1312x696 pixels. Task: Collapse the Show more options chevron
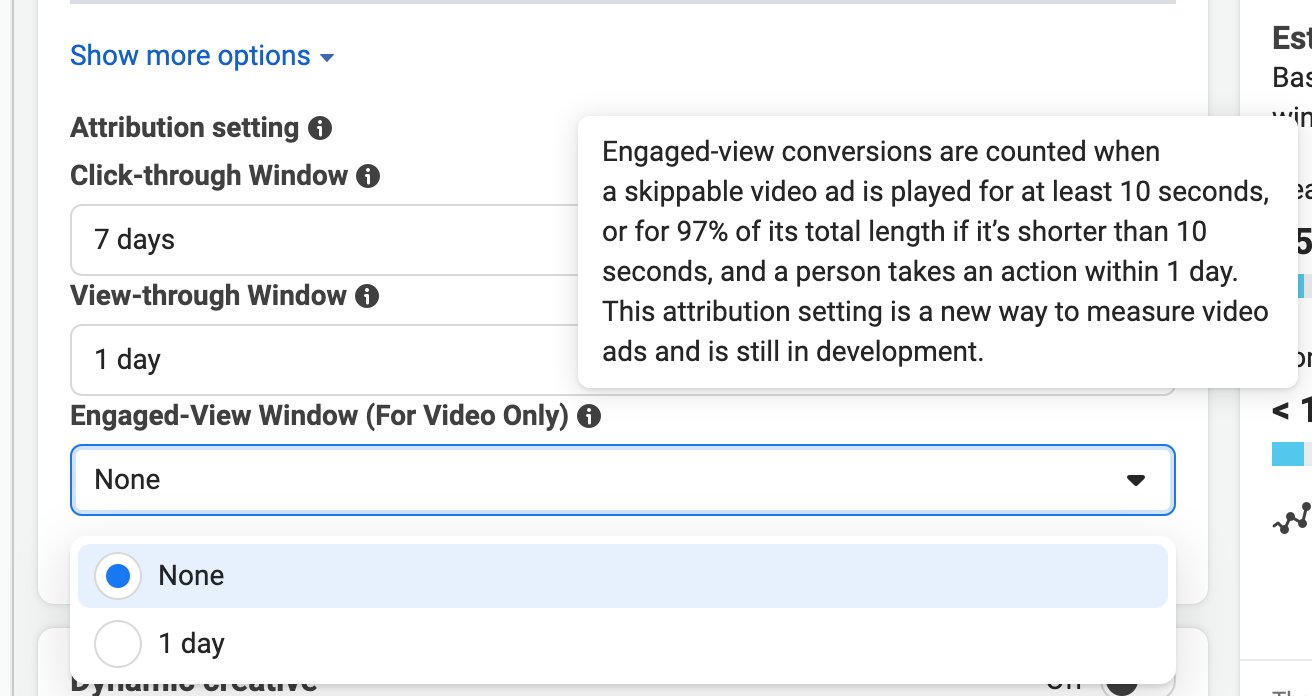pos(327,57)
